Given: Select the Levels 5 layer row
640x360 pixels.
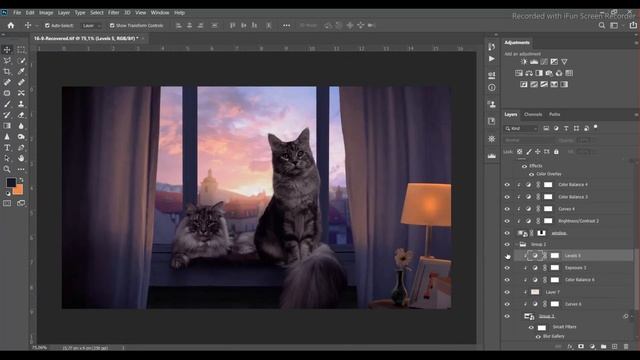Looking at the screenshot, I should [573, 256].
